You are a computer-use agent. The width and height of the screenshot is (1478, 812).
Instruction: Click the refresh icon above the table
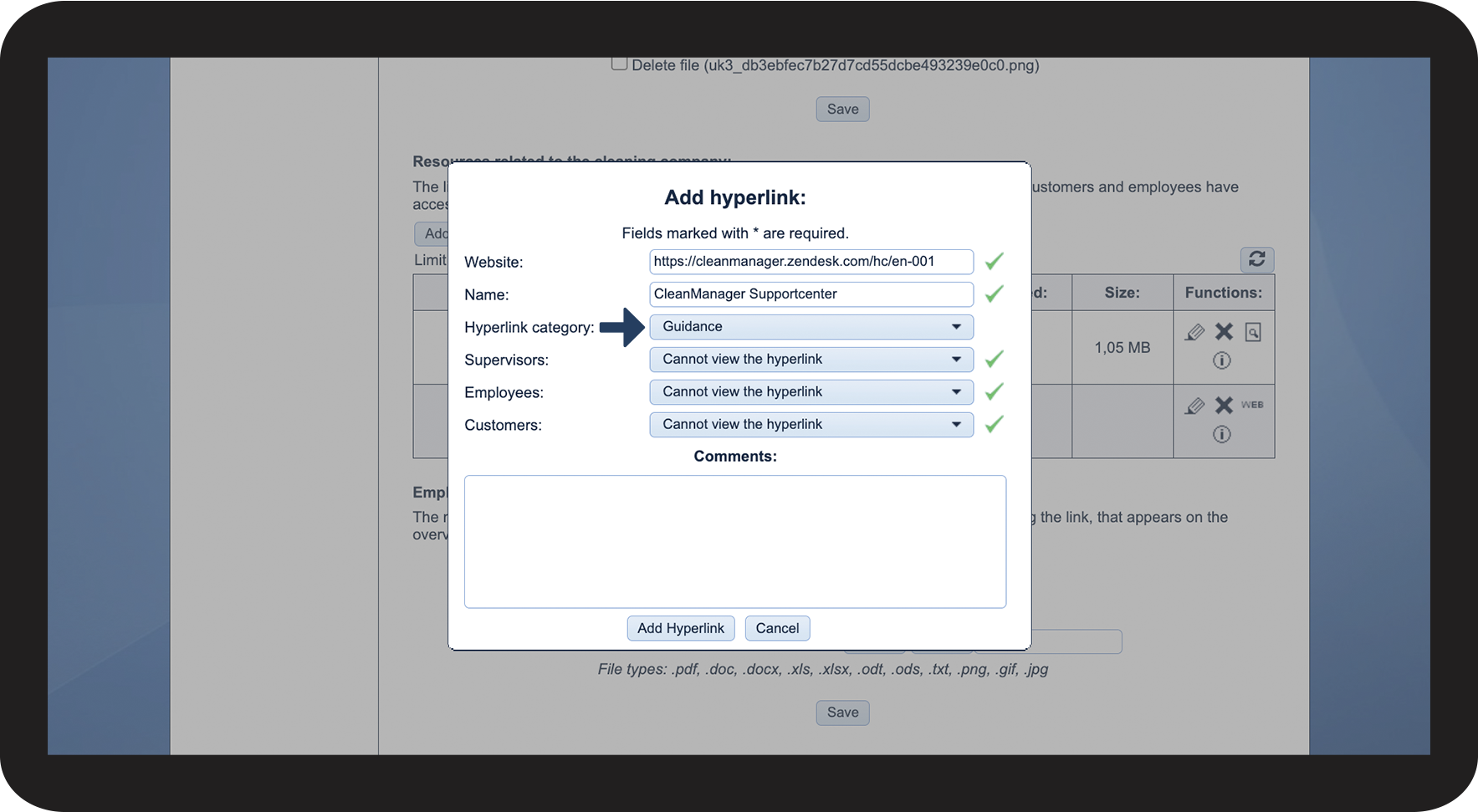click(1256, 259)
